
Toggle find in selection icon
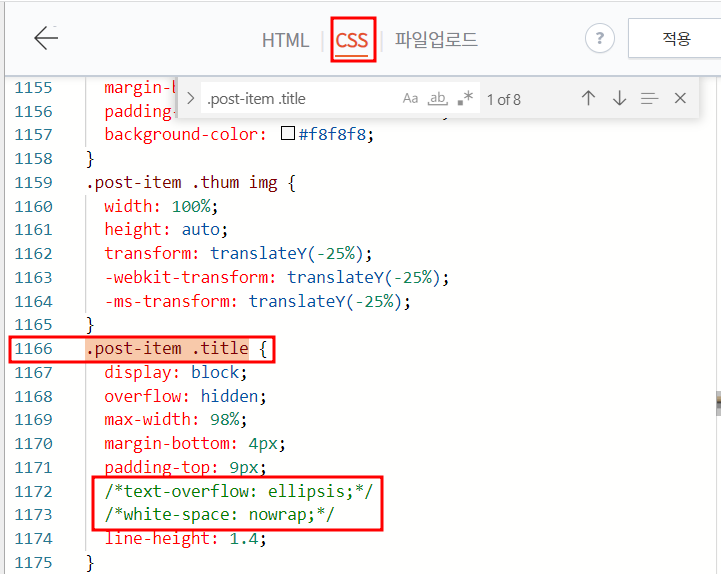[x=649, y=98]
